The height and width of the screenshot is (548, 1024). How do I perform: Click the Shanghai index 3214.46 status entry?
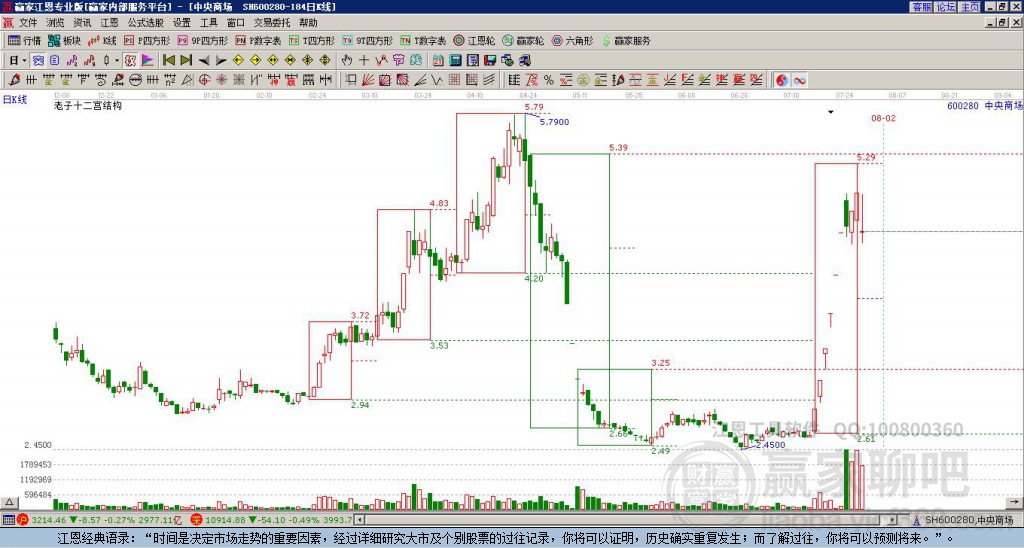click(x=99, y=520)
